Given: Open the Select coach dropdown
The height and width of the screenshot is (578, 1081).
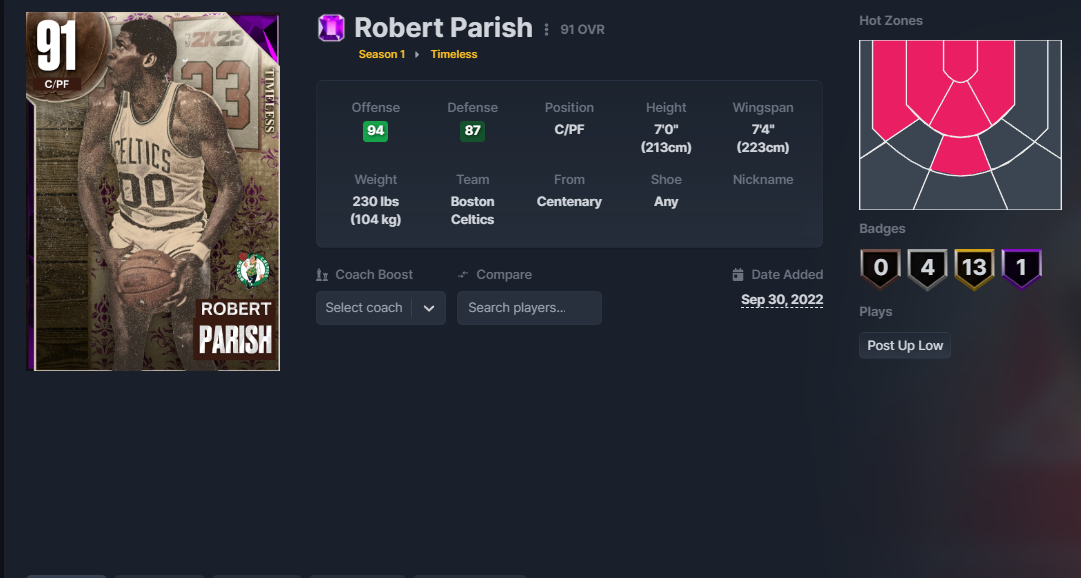Looking at the screenshot, I should point(381,308).
